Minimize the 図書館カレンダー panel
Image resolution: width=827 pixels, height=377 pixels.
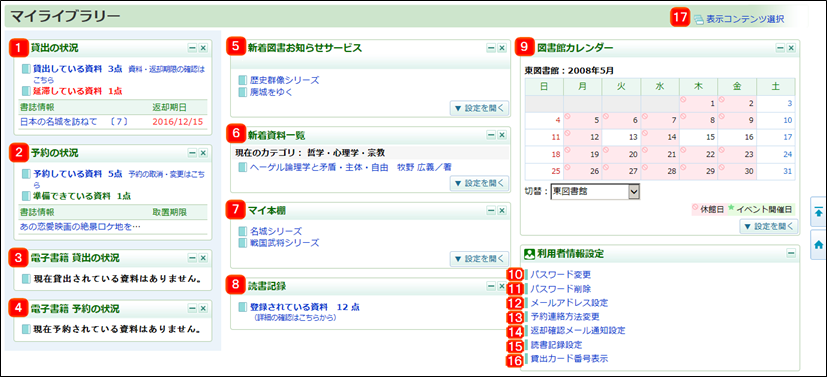point(780,47)
